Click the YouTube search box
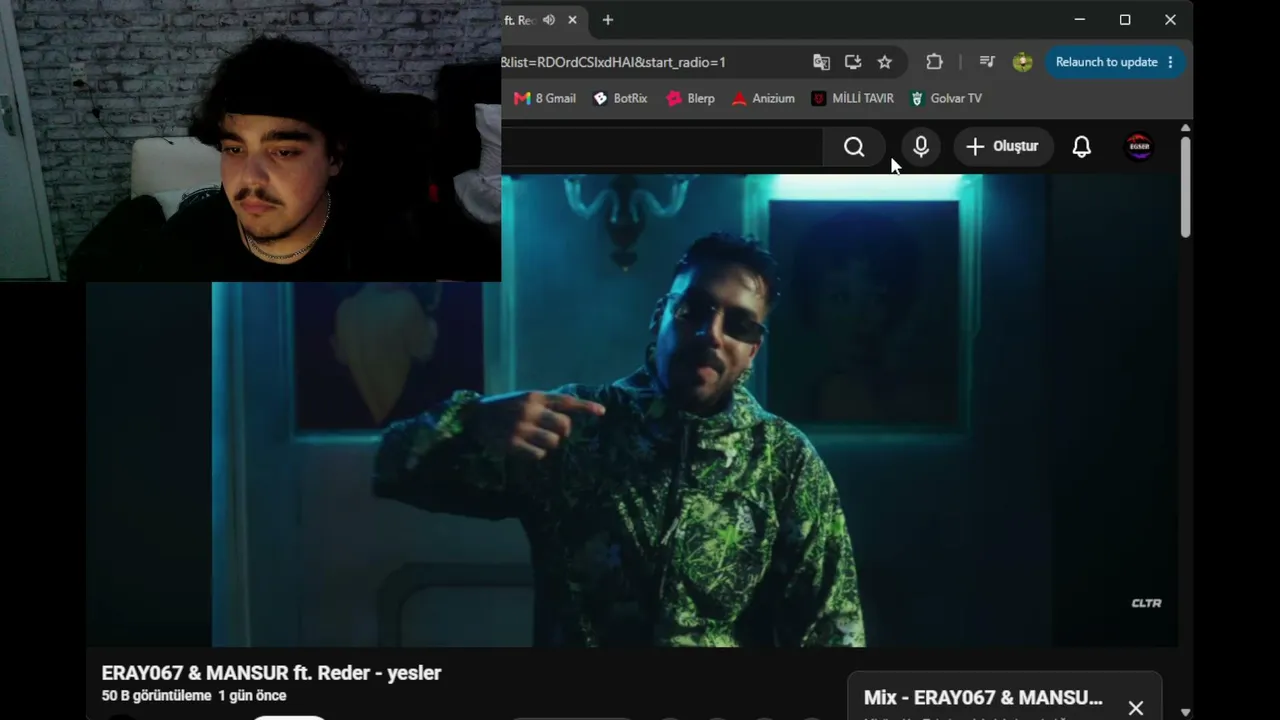This screenshot has width=1280, height=720. point(661,147)
